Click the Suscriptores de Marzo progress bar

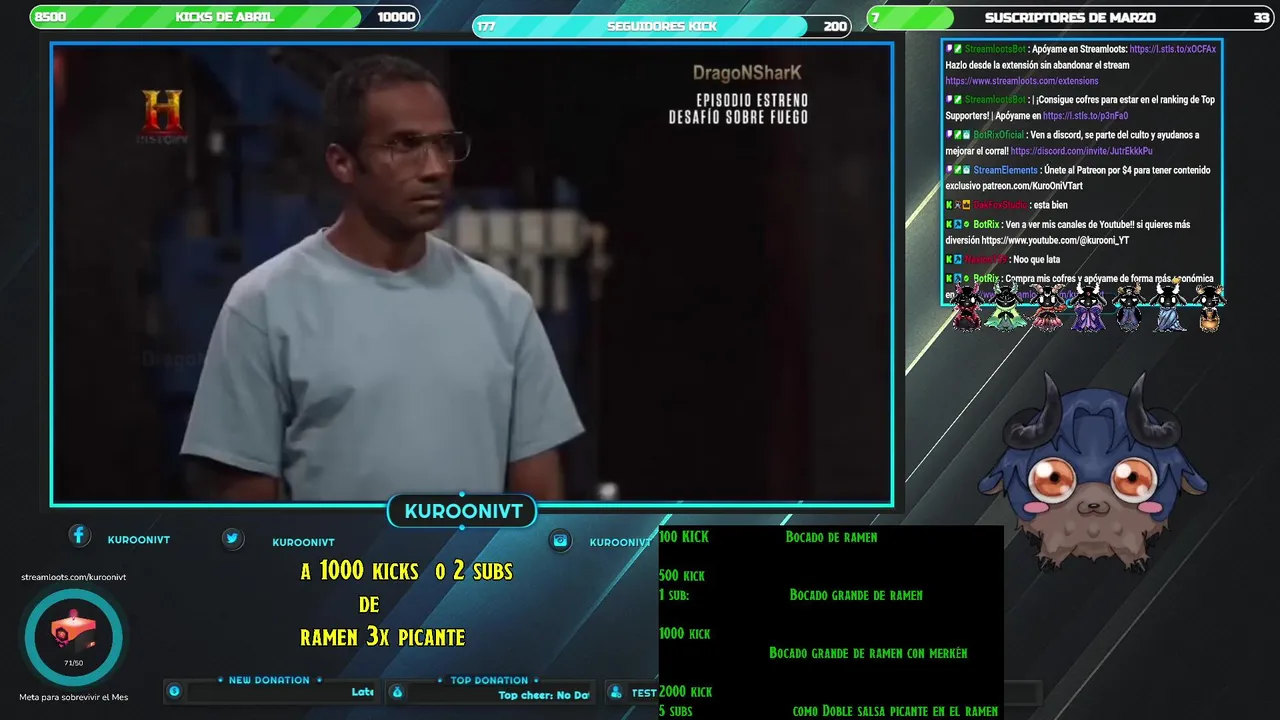[1071, 17]
